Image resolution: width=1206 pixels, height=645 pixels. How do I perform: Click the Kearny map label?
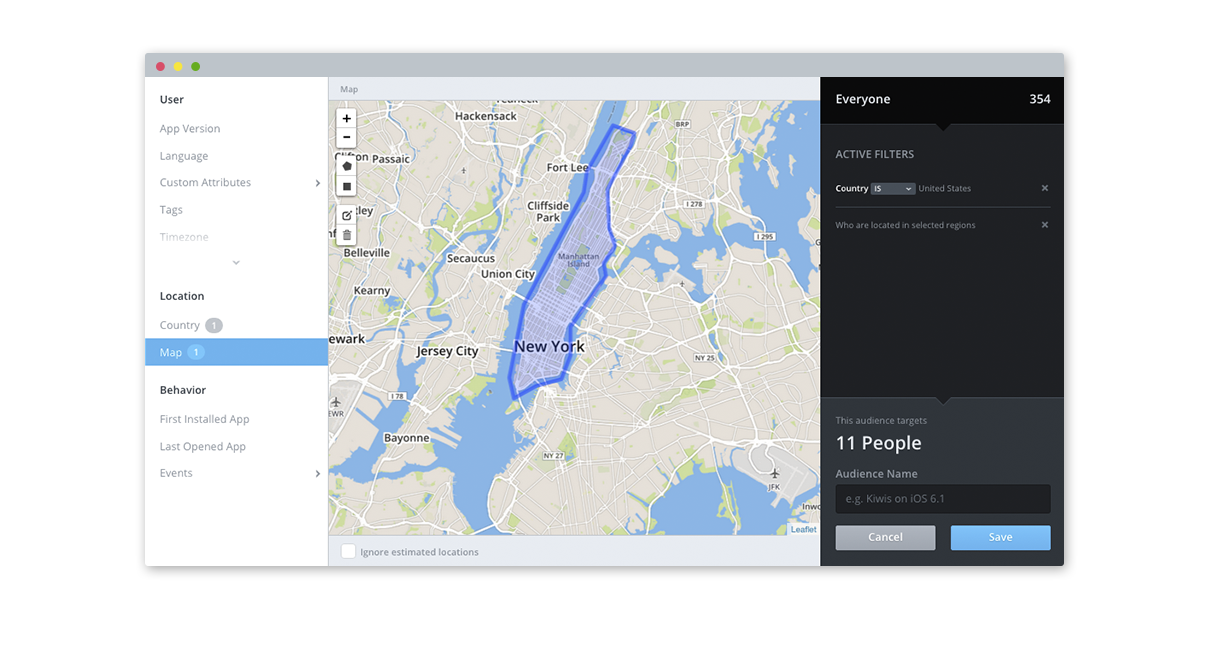tap(372, 291)
